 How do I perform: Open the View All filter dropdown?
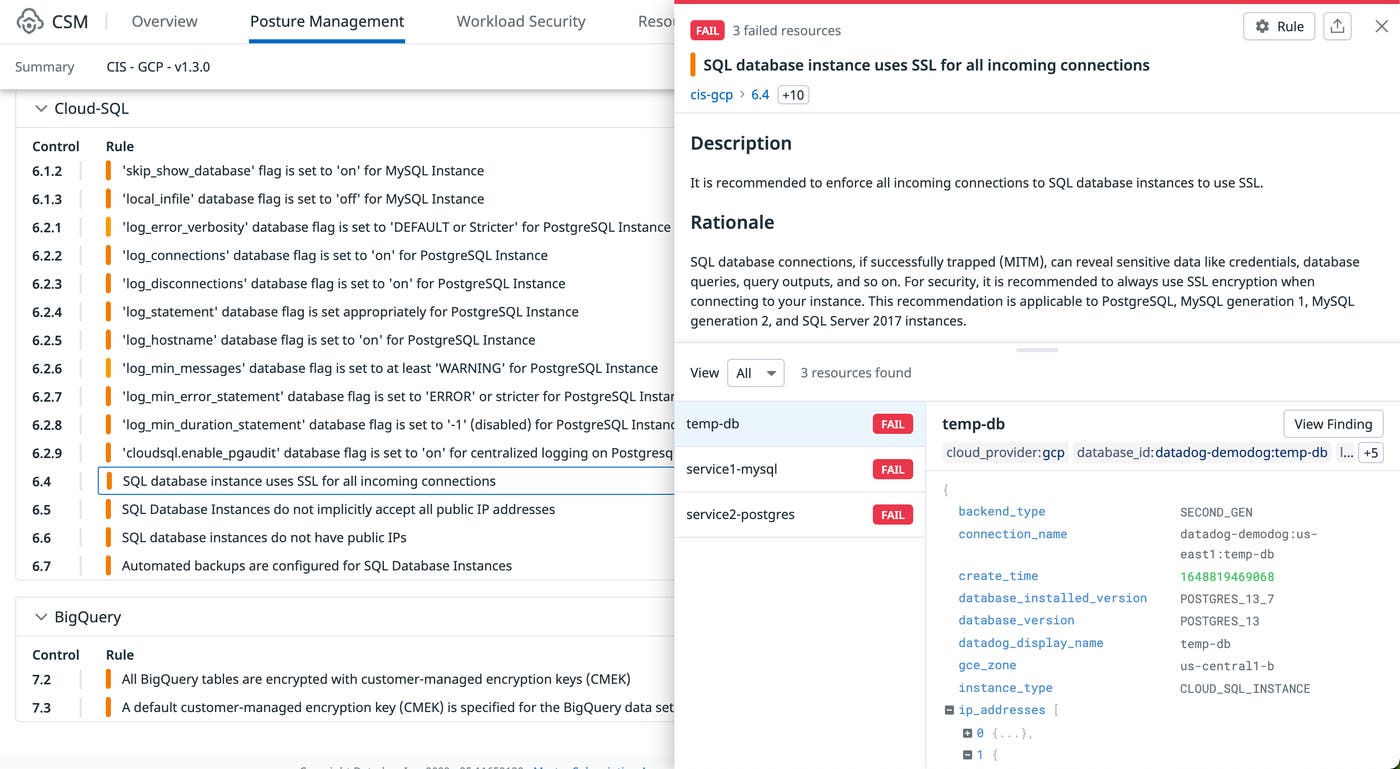click(755, 372)
